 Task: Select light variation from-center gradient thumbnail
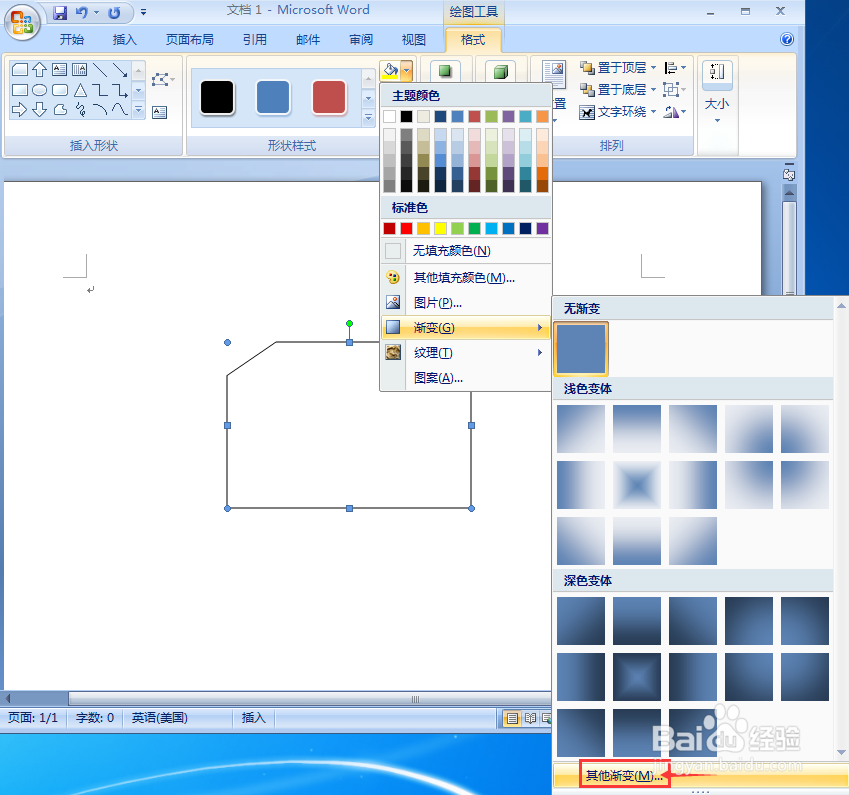click(x=637, y=485)
